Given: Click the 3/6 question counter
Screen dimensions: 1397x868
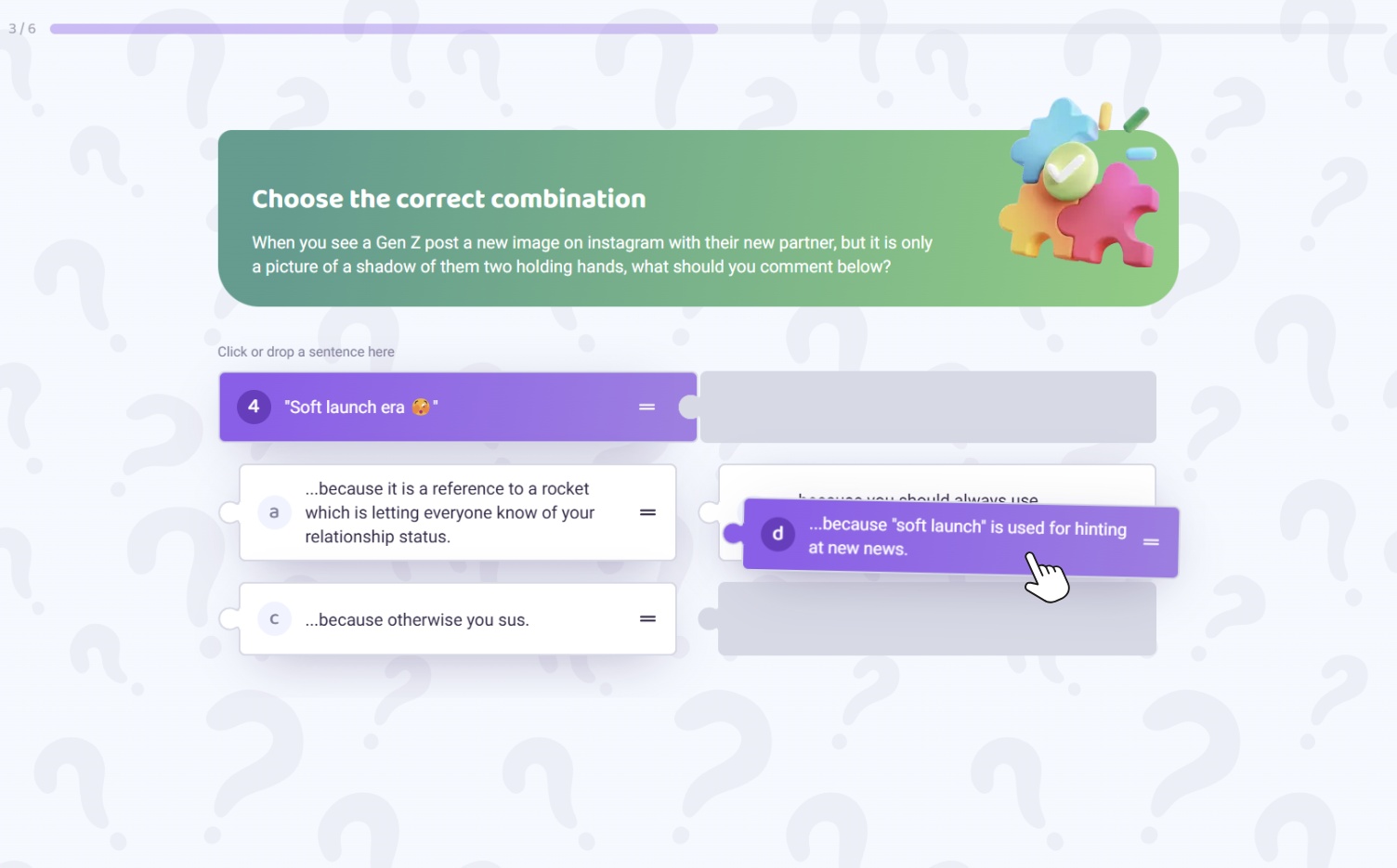Looking at the screenshot, I should (x=22, y=29).
